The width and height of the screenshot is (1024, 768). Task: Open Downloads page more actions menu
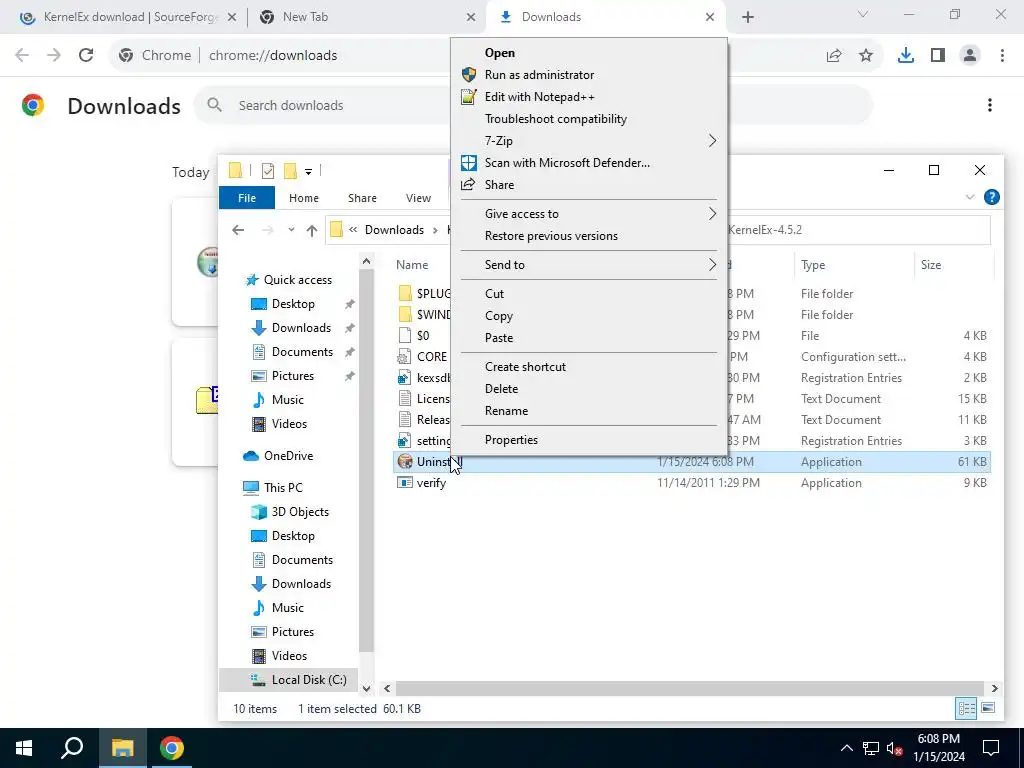pos(990,105)
